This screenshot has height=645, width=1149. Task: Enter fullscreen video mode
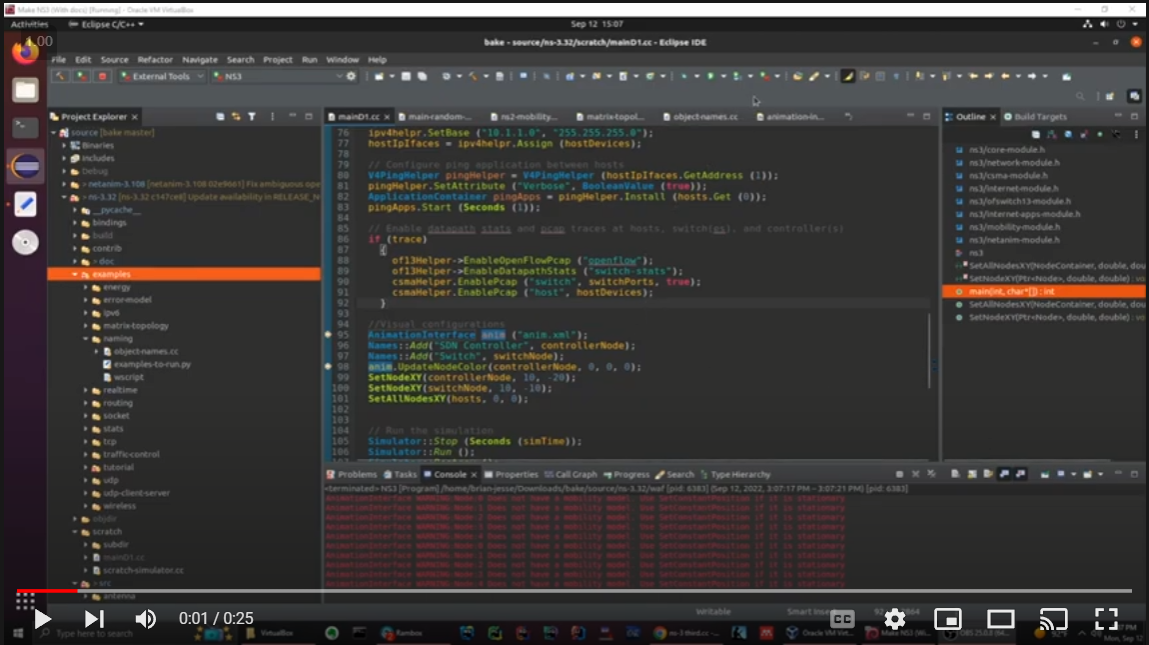(1106, 619)
